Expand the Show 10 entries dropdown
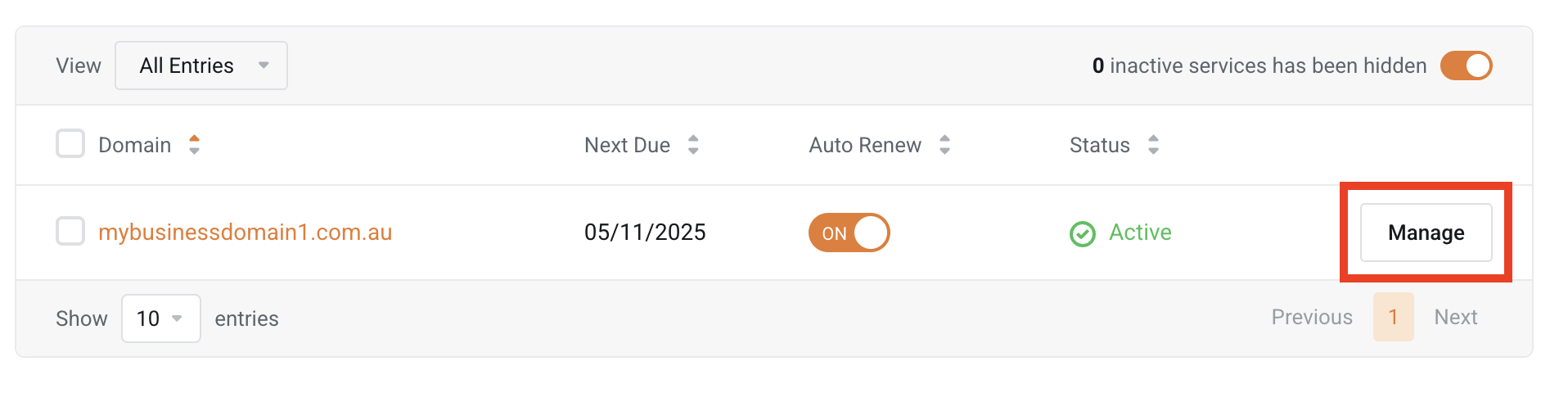 160,318
